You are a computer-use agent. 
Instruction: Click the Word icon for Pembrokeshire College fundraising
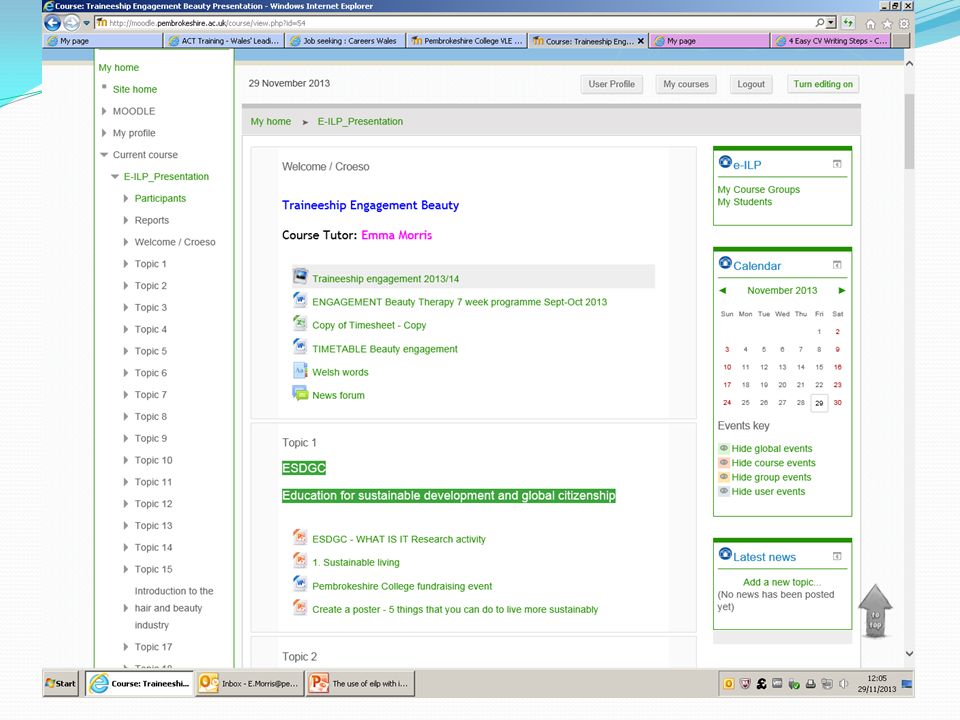point(299,583)
